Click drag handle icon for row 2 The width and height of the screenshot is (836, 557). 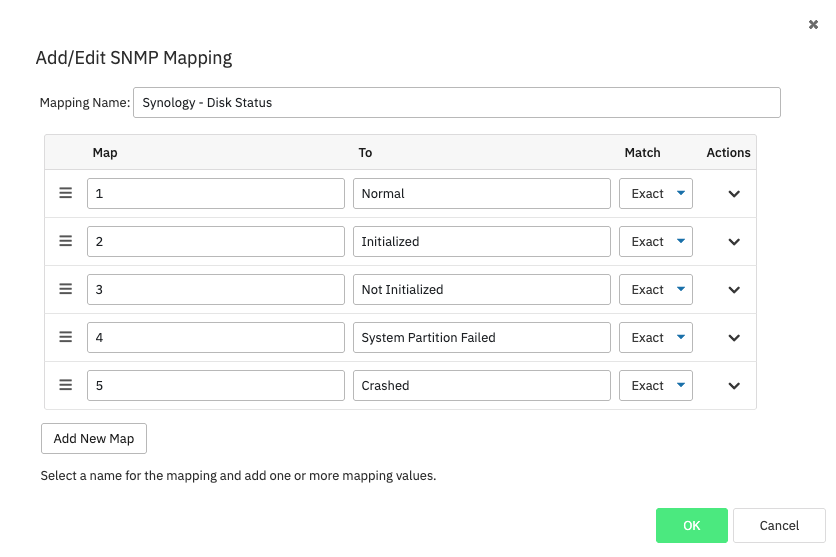coord(66,241)
